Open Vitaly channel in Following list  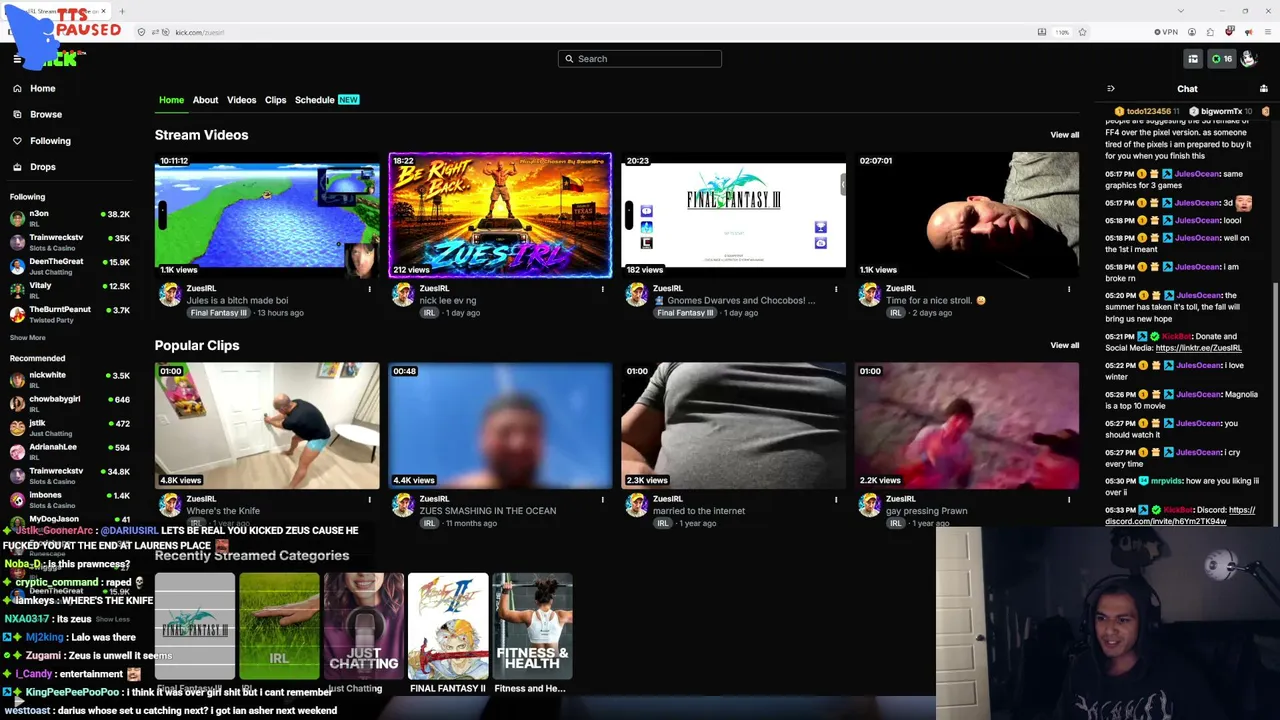(70, 290)
